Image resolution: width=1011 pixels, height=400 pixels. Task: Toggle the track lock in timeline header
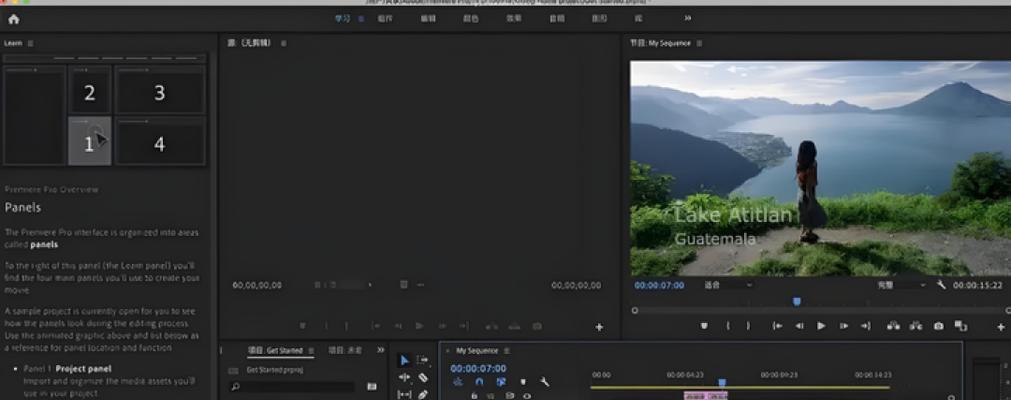pos(474,395)
